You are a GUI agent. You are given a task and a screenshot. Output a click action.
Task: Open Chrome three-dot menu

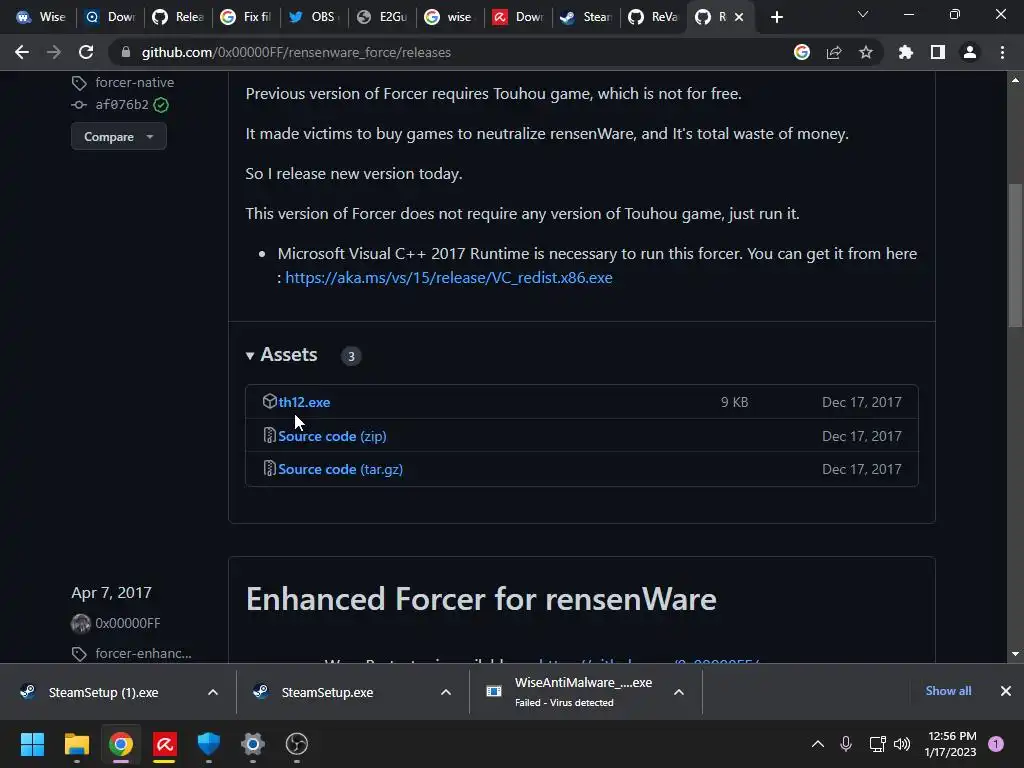point(1002,52)
